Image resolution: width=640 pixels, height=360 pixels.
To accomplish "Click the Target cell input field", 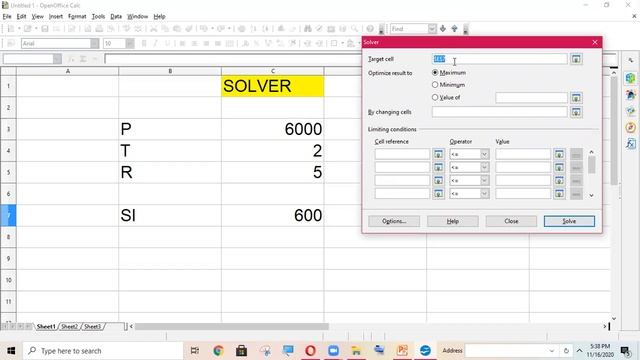I will (x=500, y=59).
